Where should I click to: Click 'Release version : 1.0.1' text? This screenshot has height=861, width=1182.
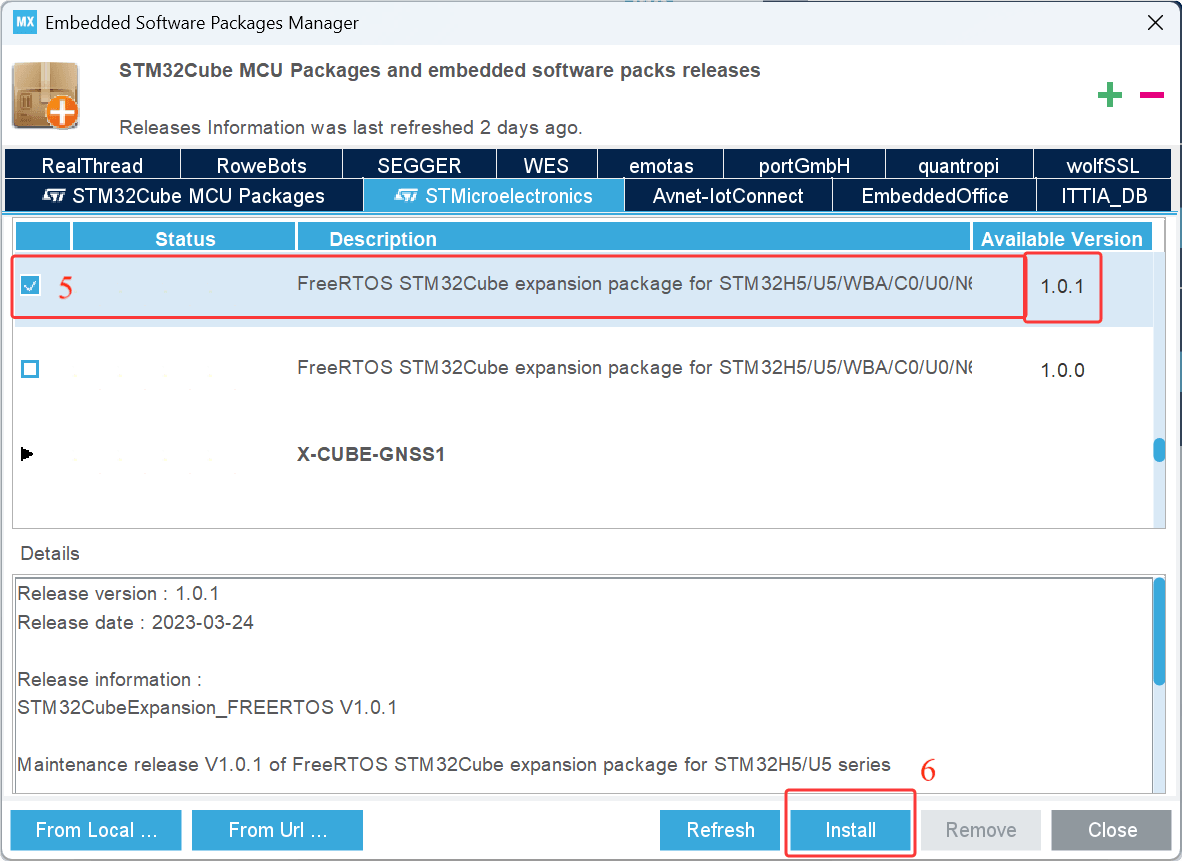click(118, 594)
